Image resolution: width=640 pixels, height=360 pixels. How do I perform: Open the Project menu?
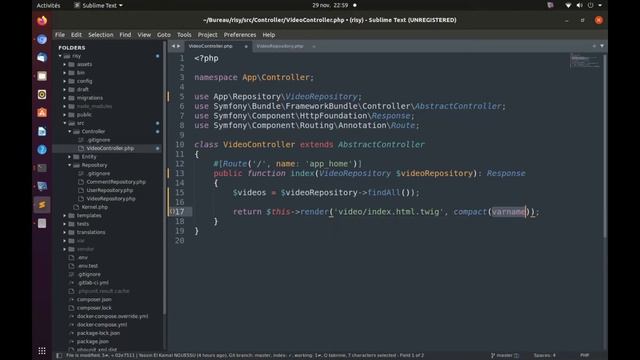click(x=207, y=35)
